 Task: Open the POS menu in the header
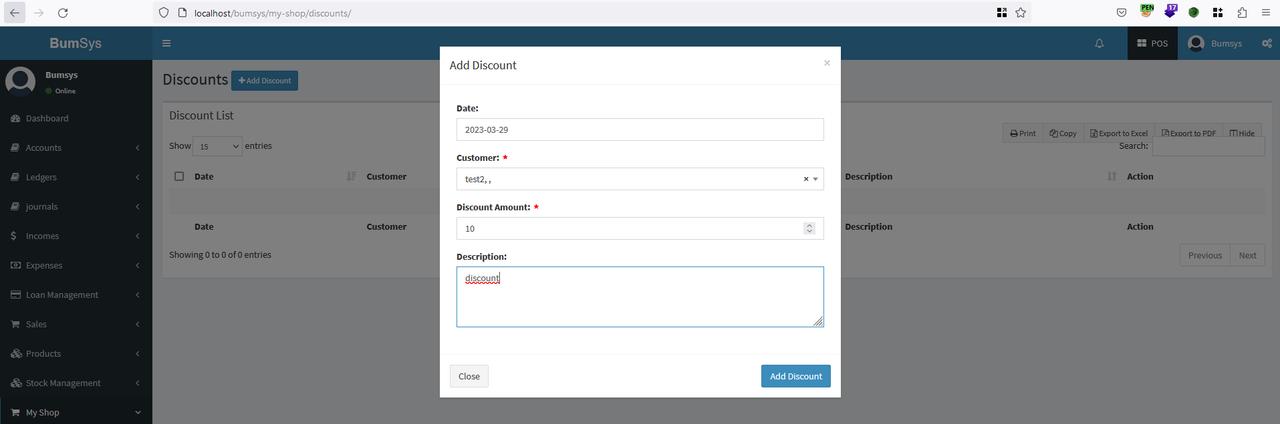click(x=1152, y=44)
